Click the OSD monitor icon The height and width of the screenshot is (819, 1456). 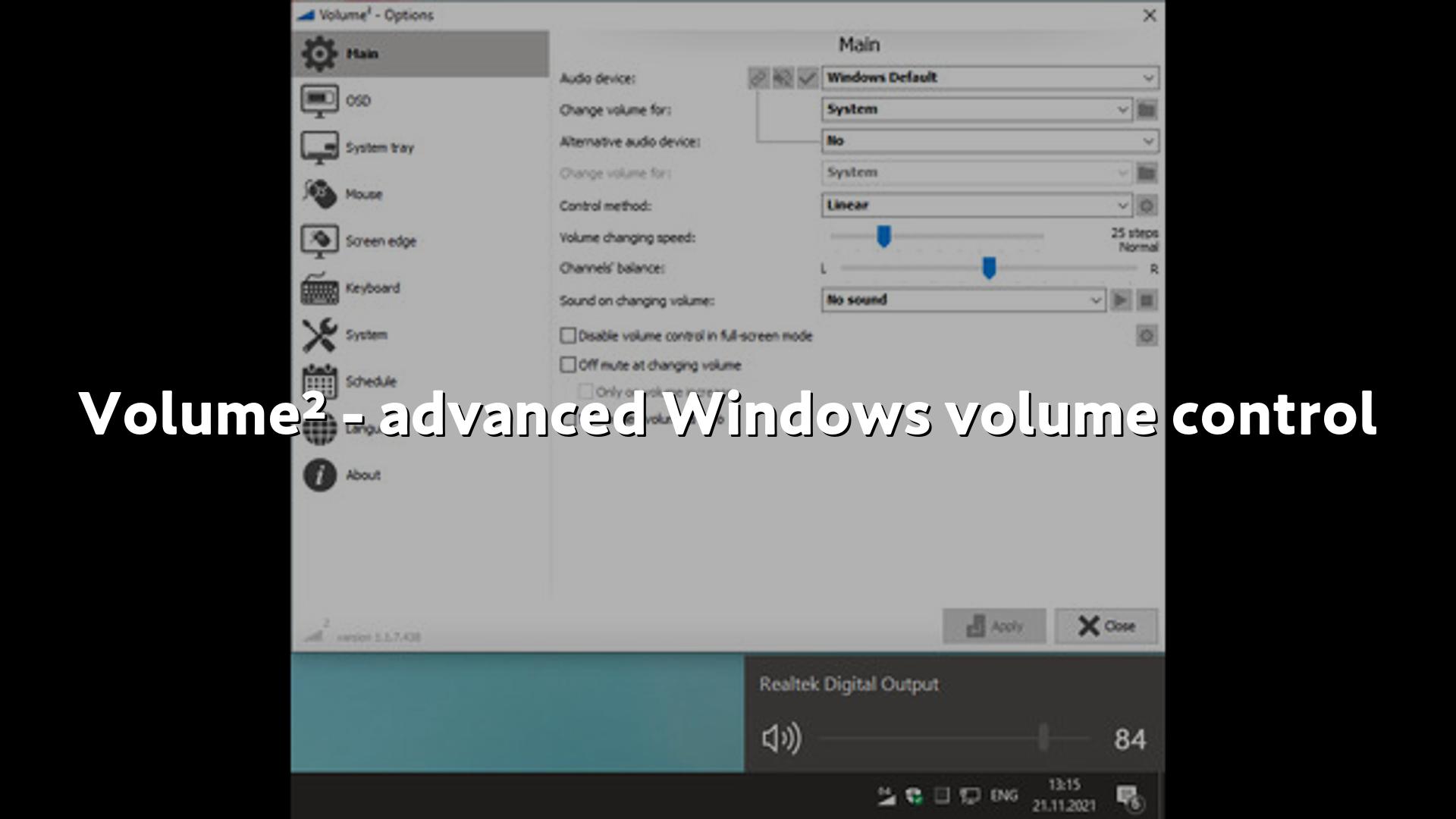click(319, 101)
